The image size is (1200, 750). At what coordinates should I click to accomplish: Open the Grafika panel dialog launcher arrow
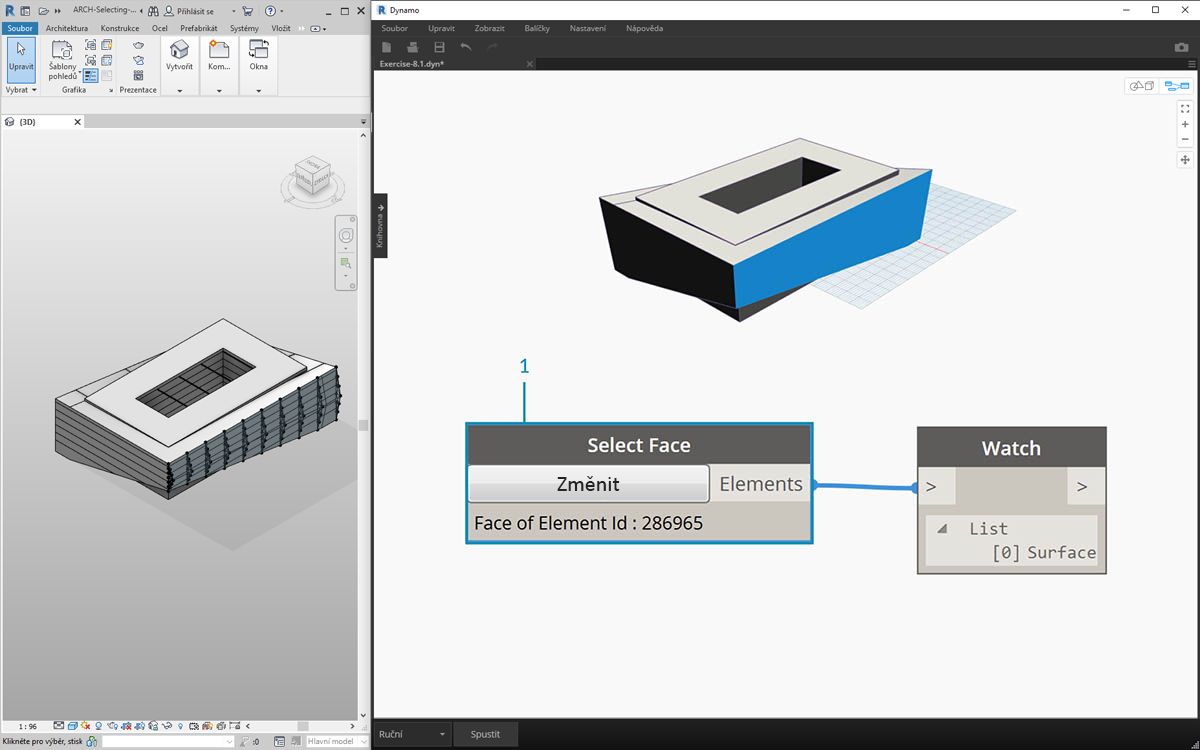coord(111,91)
